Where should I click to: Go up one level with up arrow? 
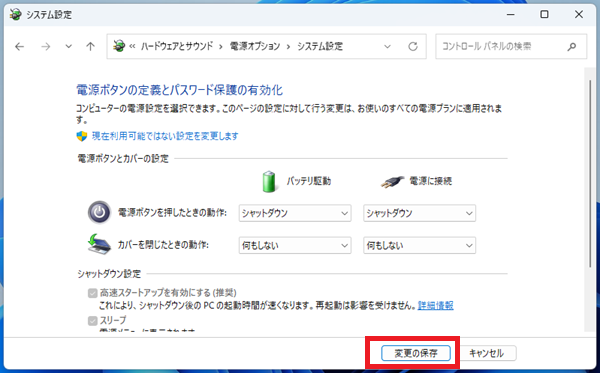pyautogui.click(x=90, y=47)
